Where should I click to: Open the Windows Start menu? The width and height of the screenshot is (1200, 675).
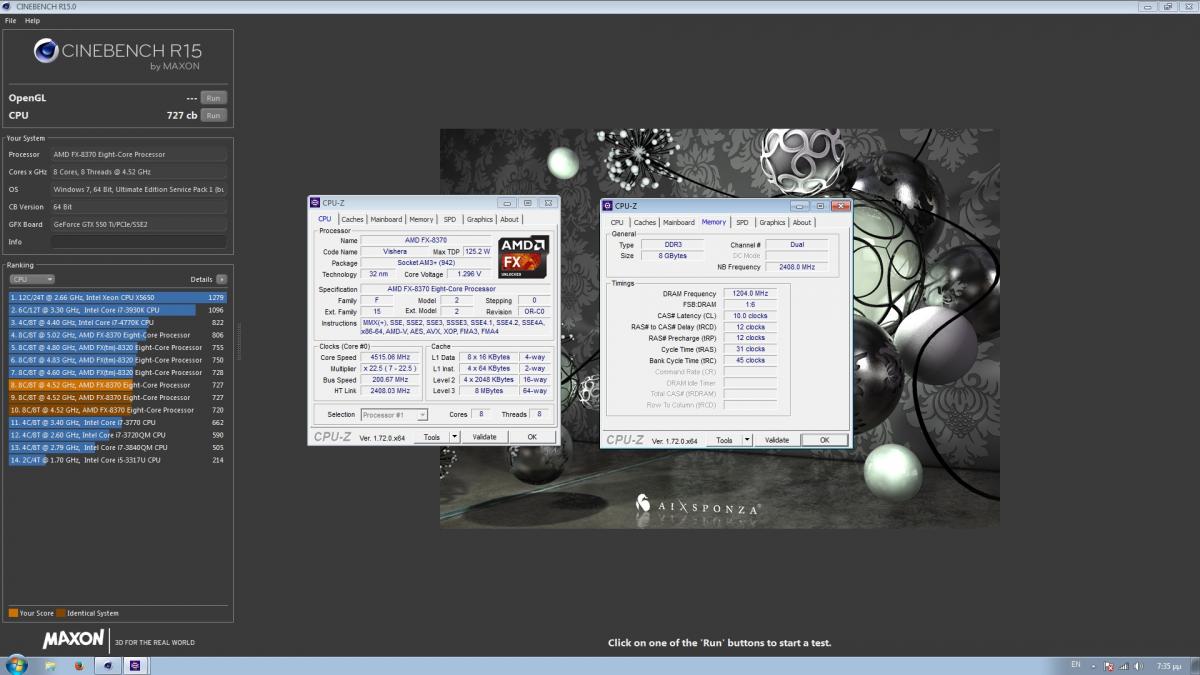[16, 665]
